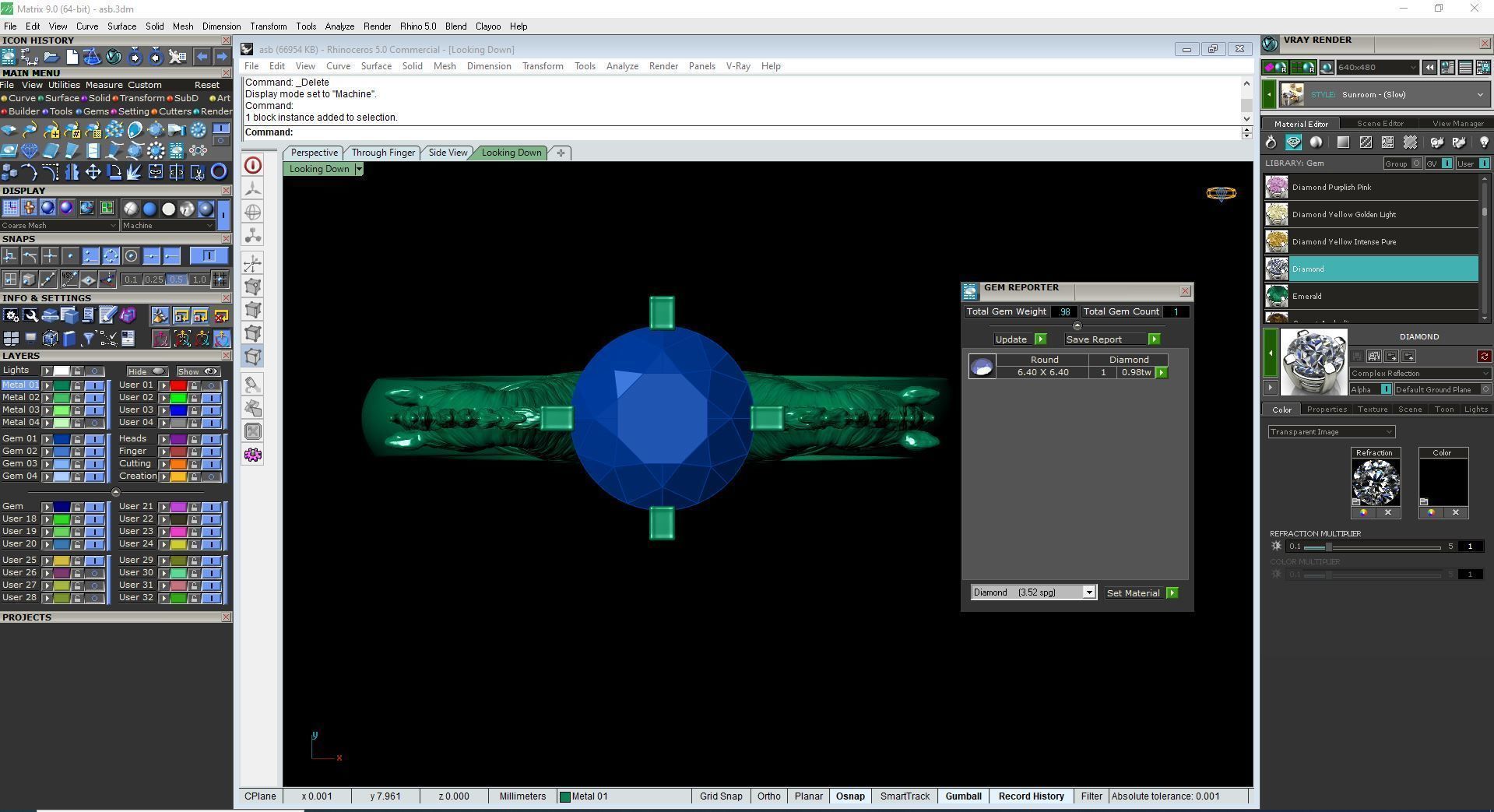Click the Save Report button

tap(1113, 339)
